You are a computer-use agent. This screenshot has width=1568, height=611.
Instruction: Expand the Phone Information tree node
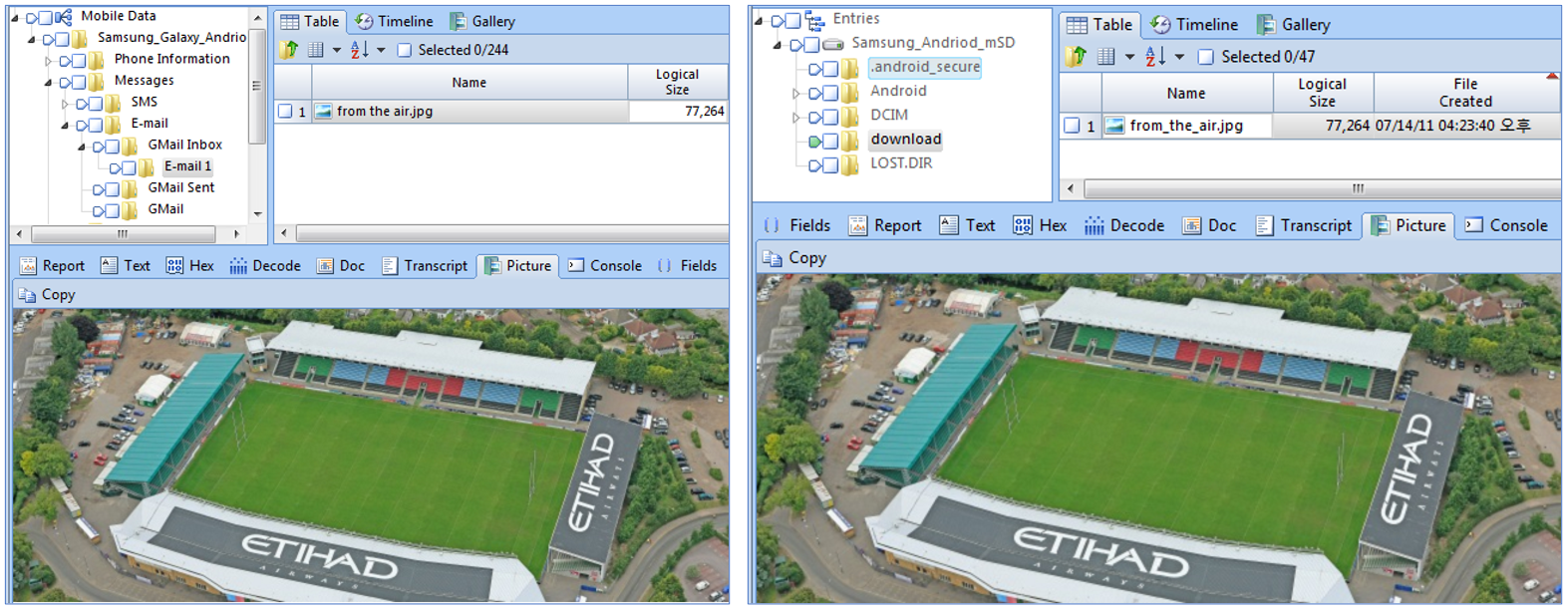coord(49,60)
